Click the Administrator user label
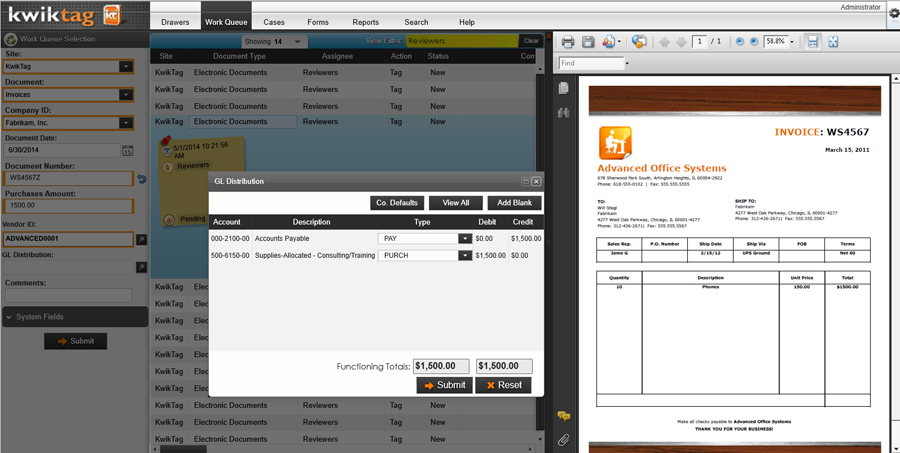 (x=860, y=7)
